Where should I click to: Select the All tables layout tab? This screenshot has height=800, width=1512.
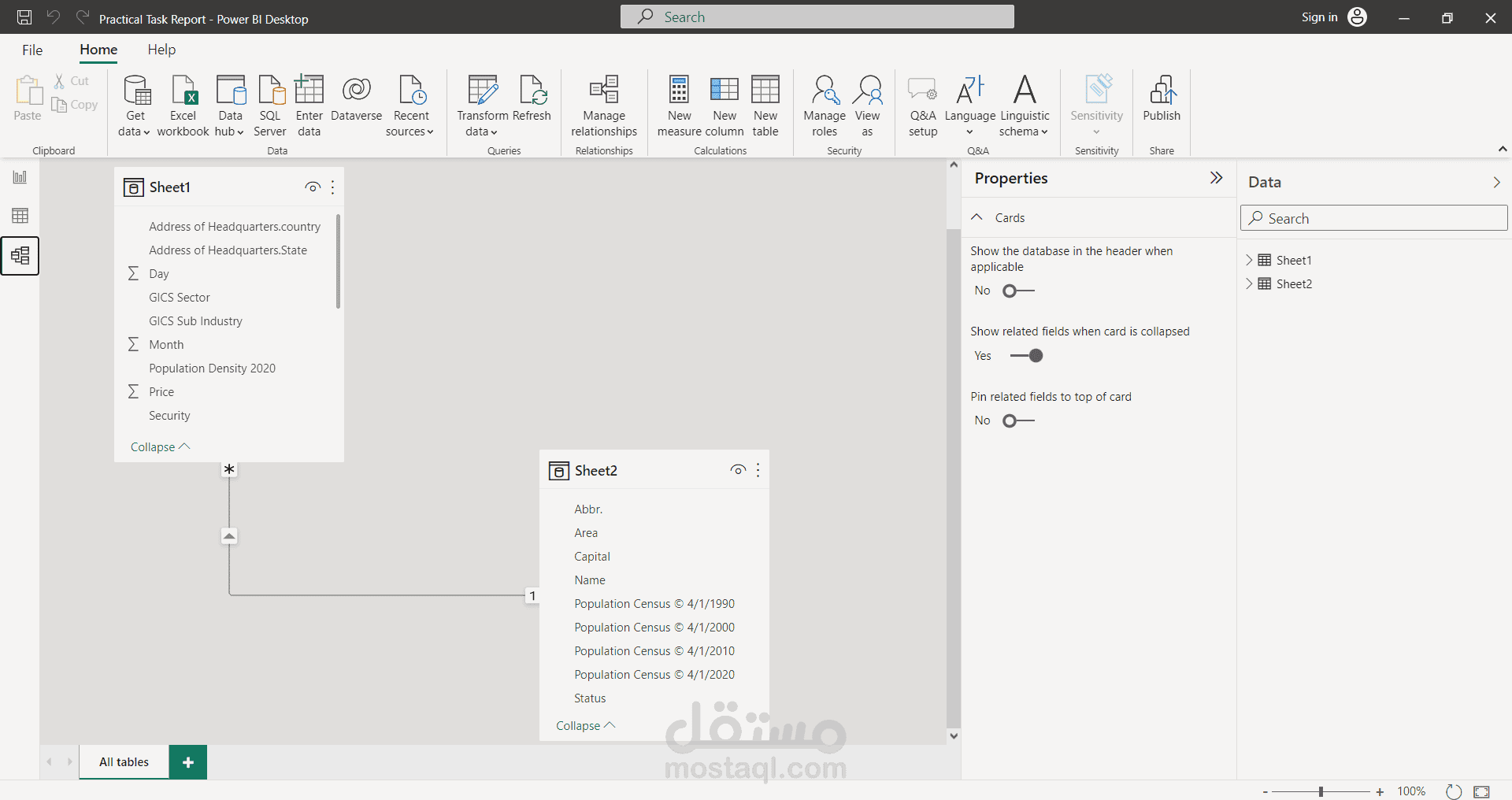[124, 762]
